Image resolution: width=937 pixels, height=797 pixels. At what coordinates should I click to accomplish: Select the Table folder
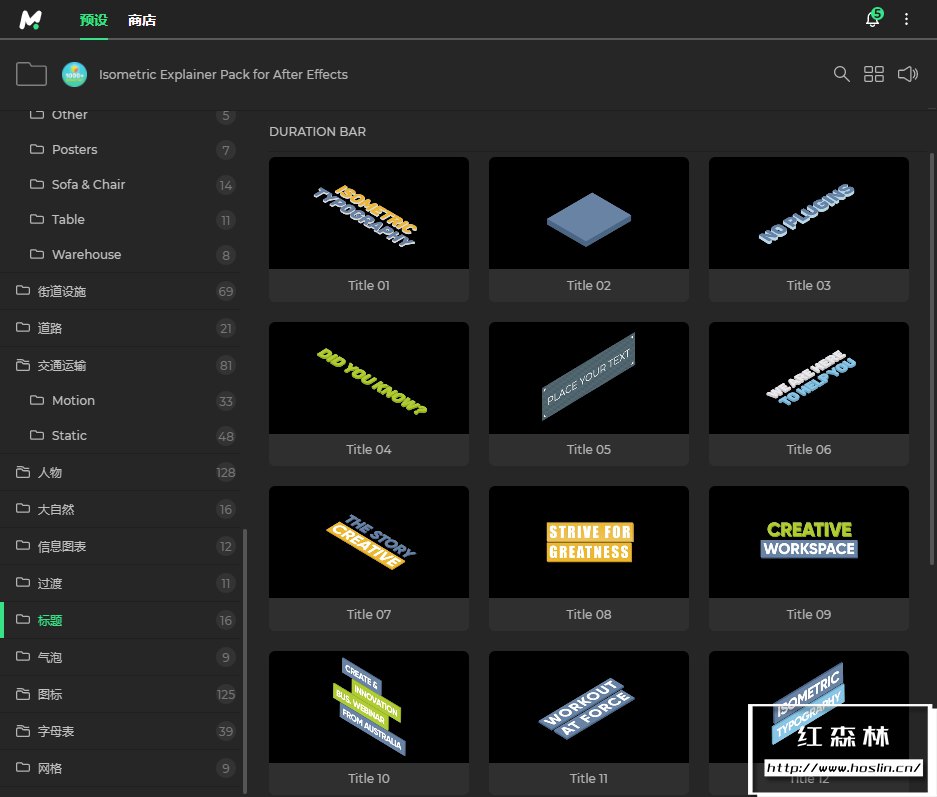pos(120,220)
